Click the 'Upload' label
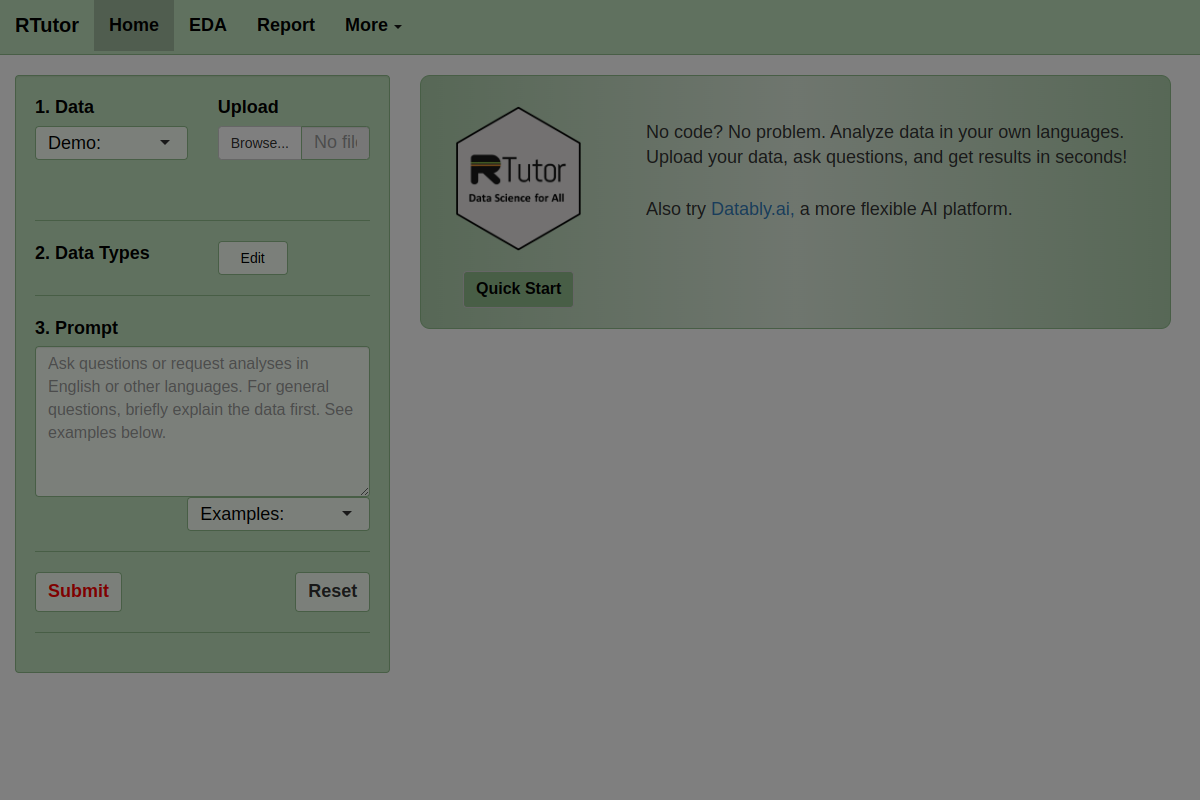 point(248,107)
